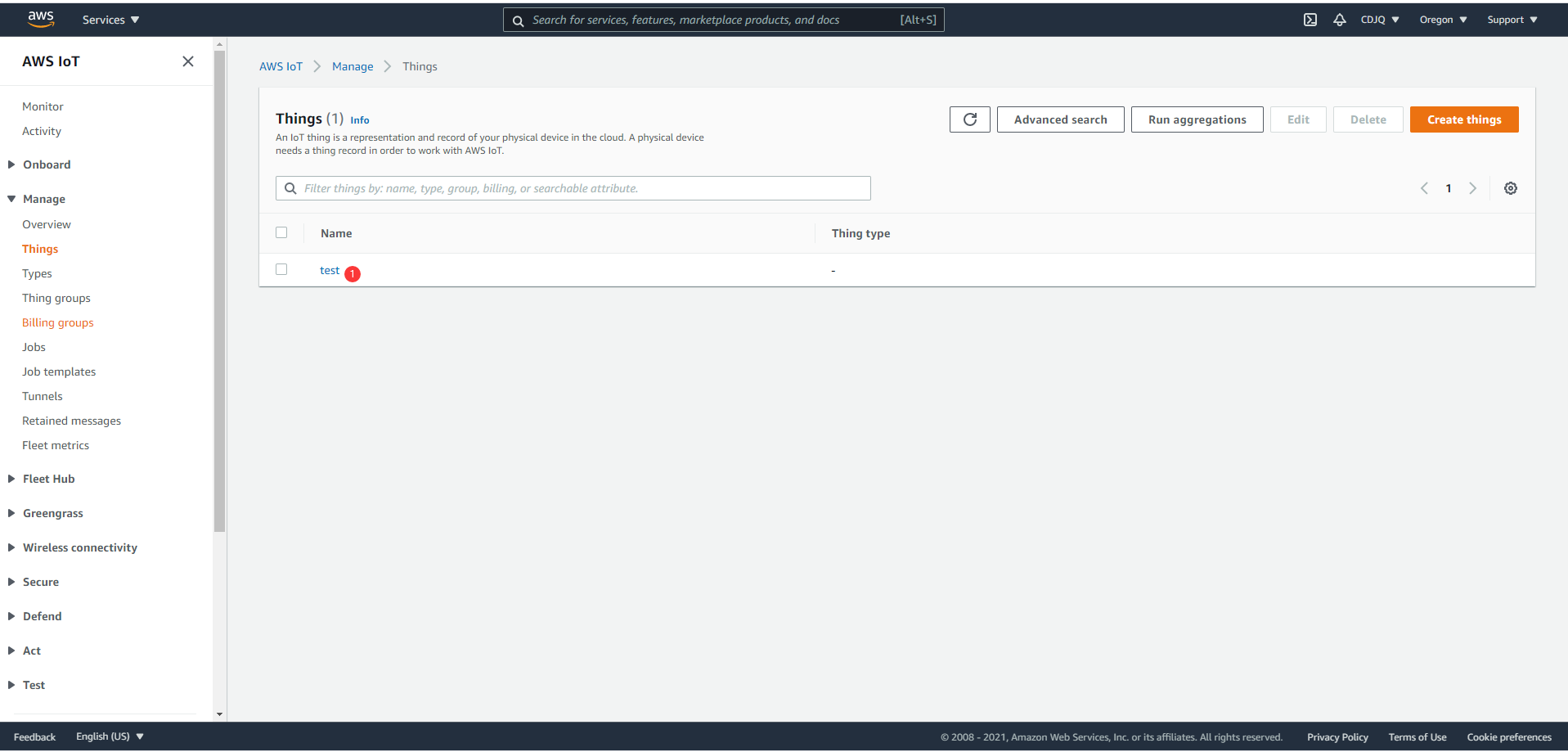This screenshot has height=752, width=1568.
Task: Open the CDJQ account dropdown
Action: [x=1380, y=20]
